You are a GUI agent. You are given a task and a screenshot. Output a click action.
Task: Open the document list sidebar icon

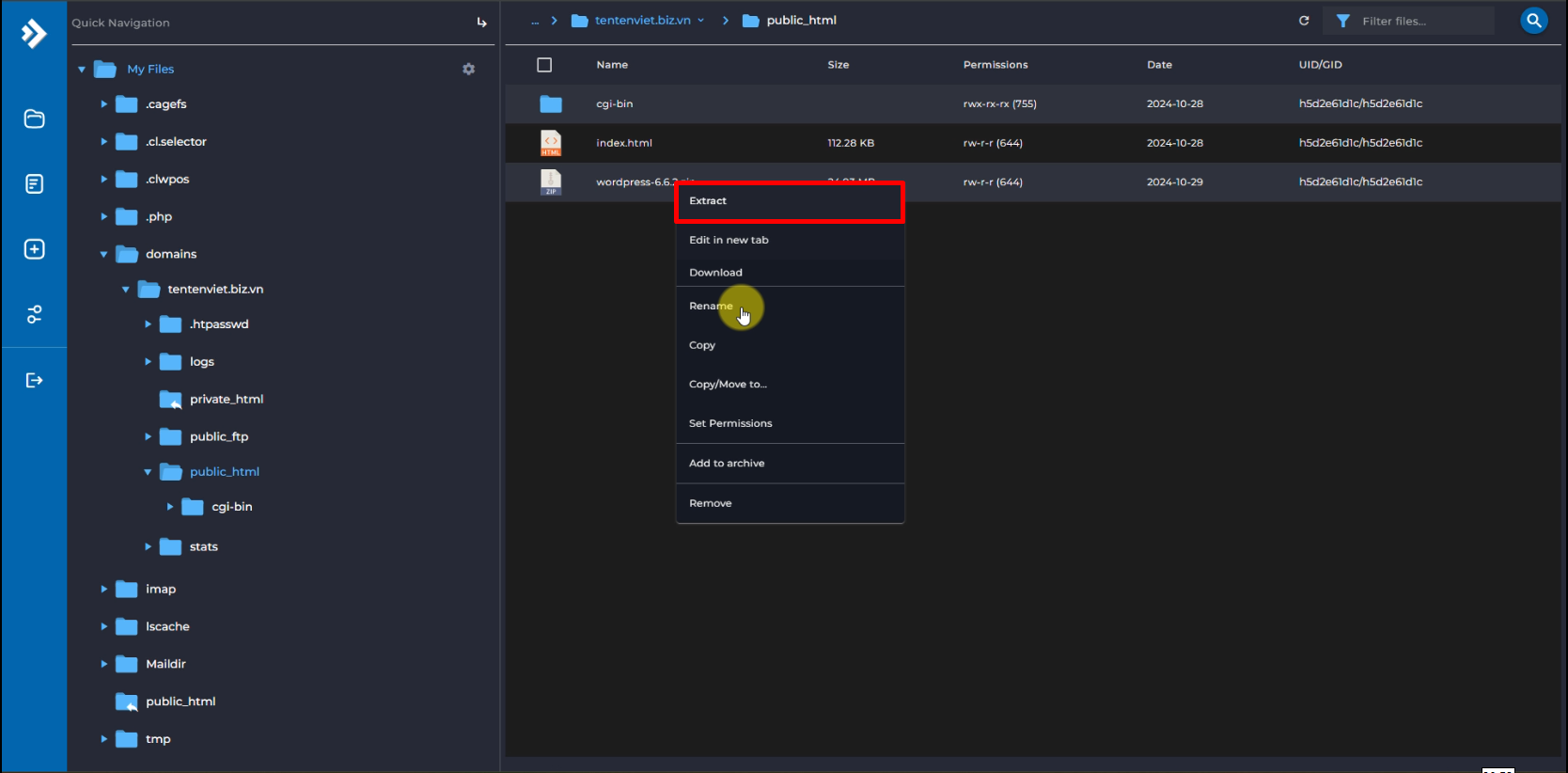click(x=34, y=183)
